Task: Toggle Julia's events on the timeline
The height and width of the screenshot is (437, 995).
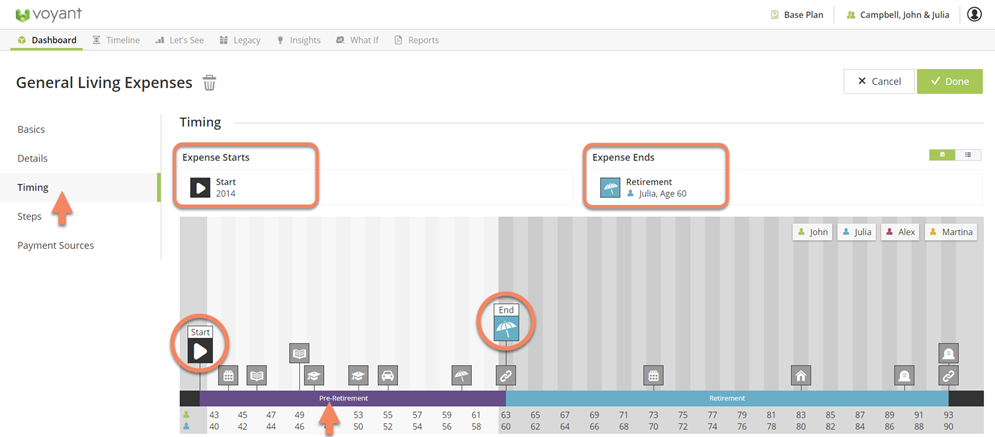Action: pyautogui.click(x=859, y=232)
